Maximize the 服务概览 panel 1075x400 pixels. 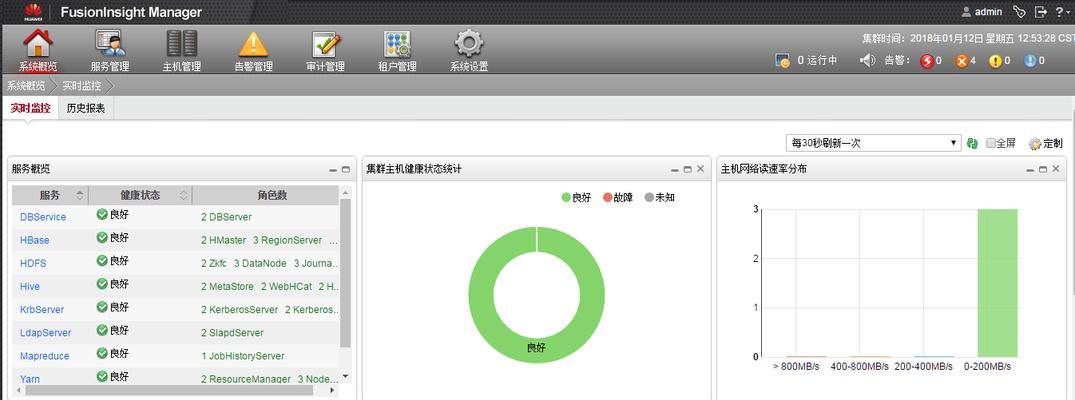[346, 169]
